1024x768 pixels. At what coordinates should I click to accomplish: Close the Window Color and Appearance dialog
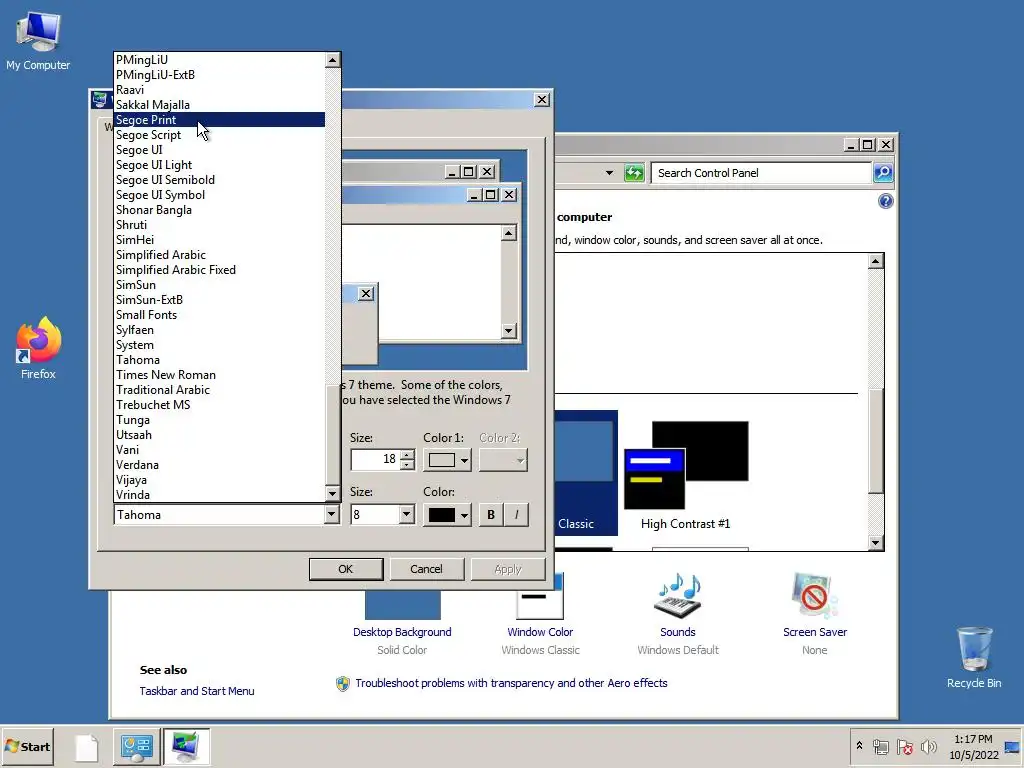[x=541, y=100]
